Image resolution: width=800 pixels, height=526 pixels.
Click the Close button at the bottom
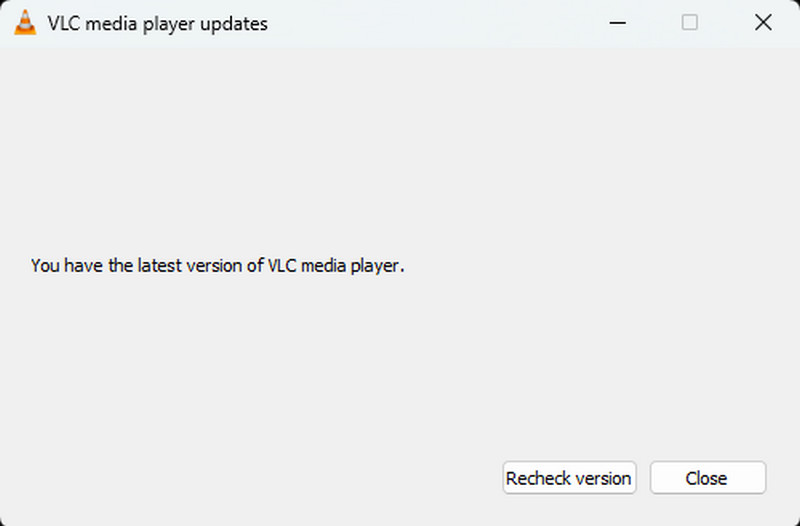(707, 478)
